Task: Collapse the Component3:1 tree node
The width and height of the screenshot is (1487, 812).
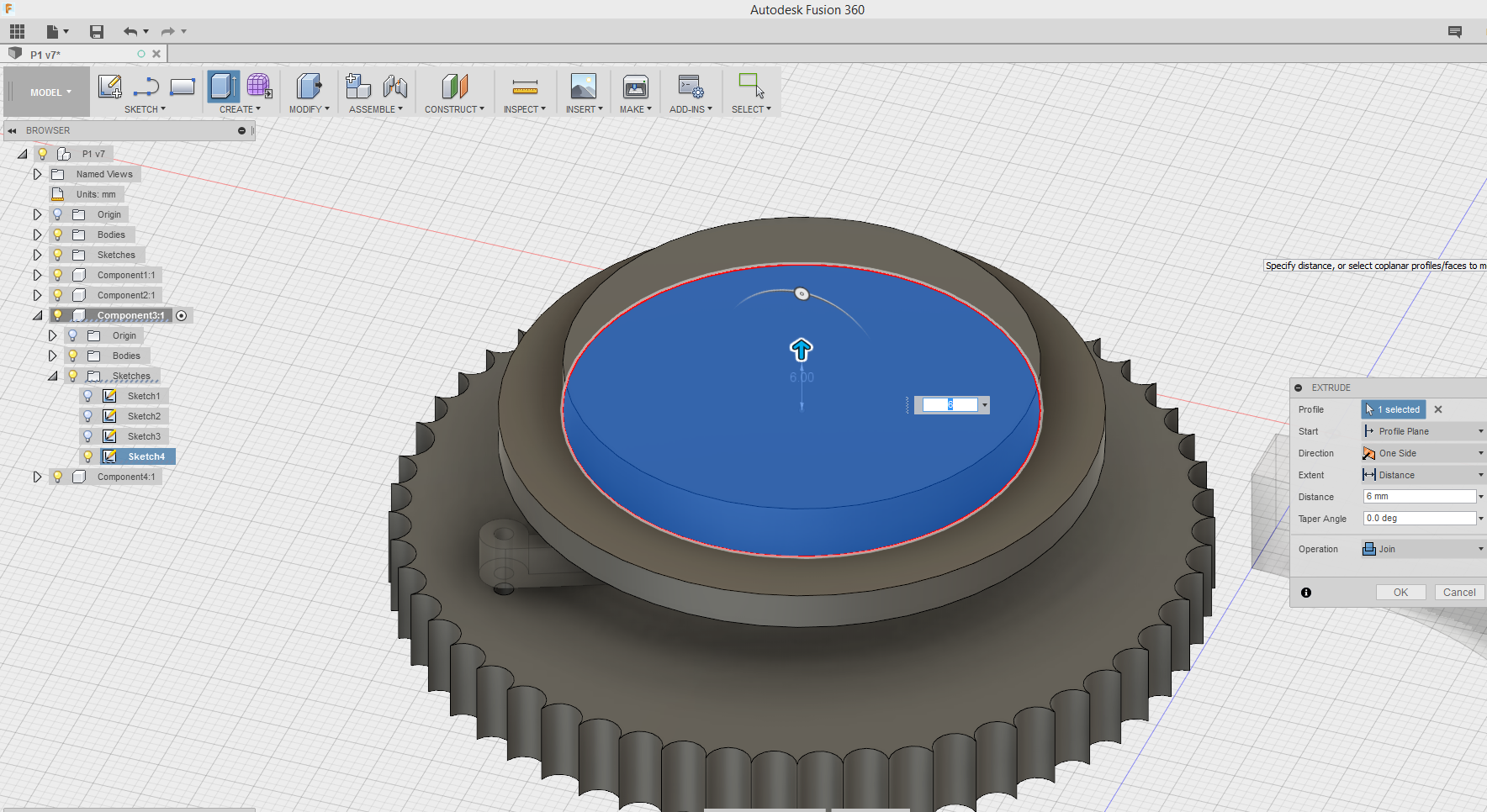Action: click(x=37, y=315)
